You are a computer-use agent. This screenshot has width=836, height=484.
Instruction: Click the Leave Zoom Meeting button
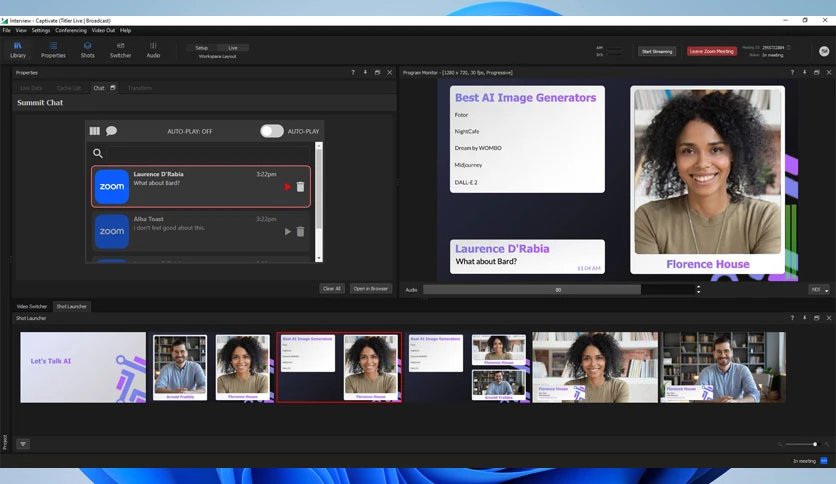712,51
